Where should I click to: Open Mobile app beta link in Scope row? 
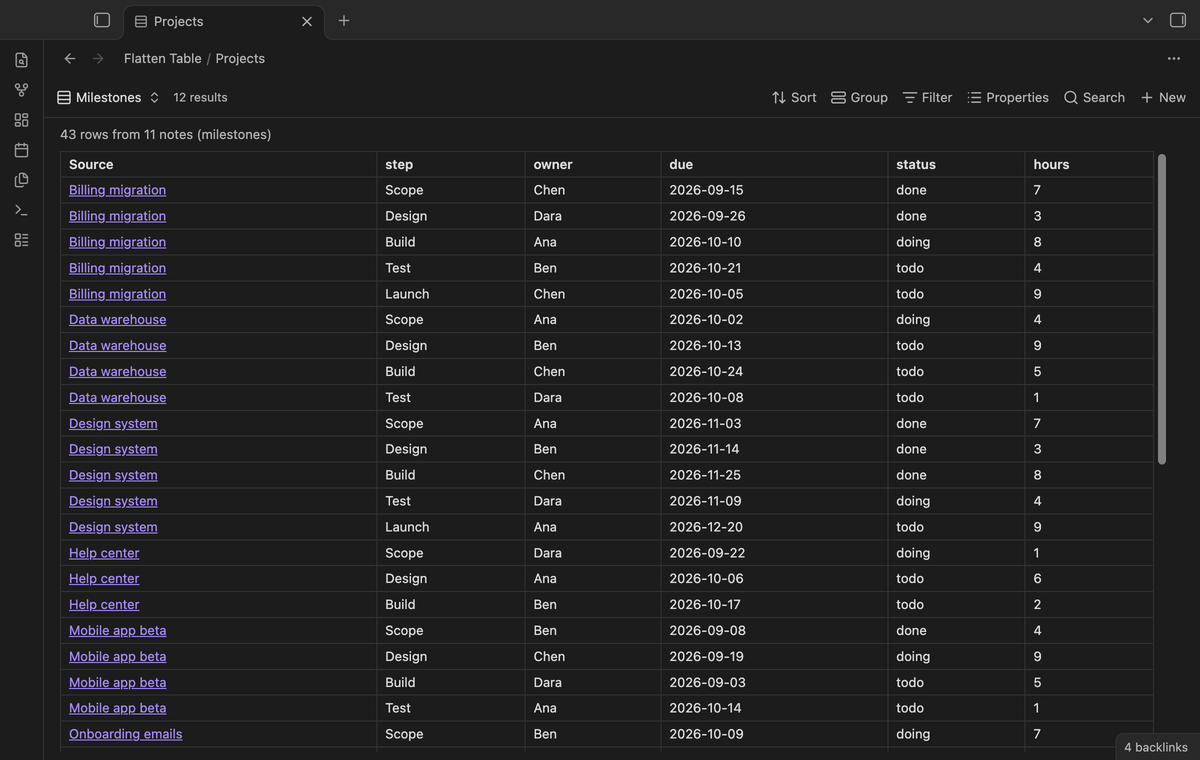tap(117, 630)
